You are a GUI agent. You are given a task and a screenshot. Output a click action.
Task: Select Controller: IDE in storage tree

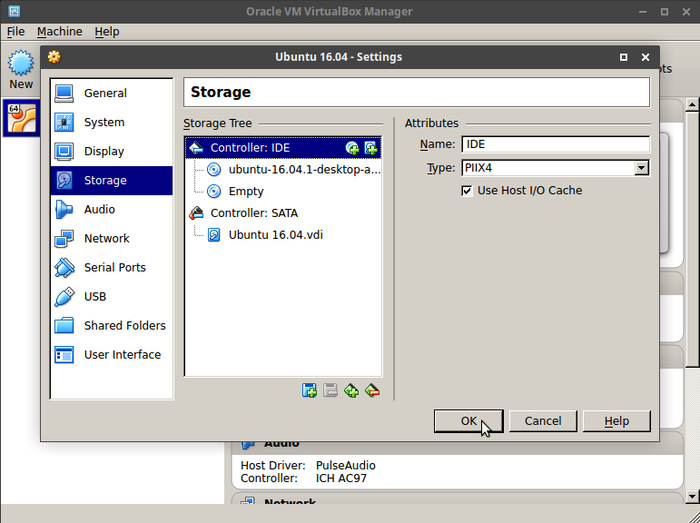[x=283, y=148]
